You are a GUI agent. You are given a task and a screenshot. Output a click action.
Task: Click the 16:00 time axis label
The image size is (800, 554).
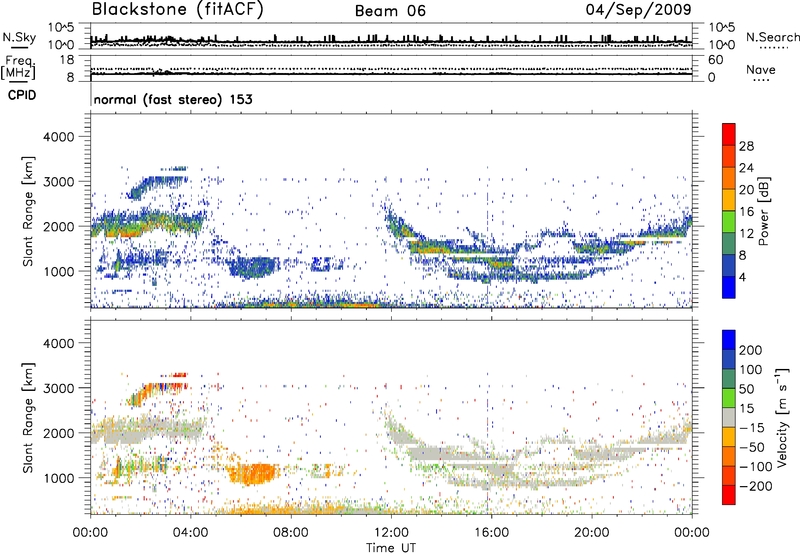pos(491,533)
